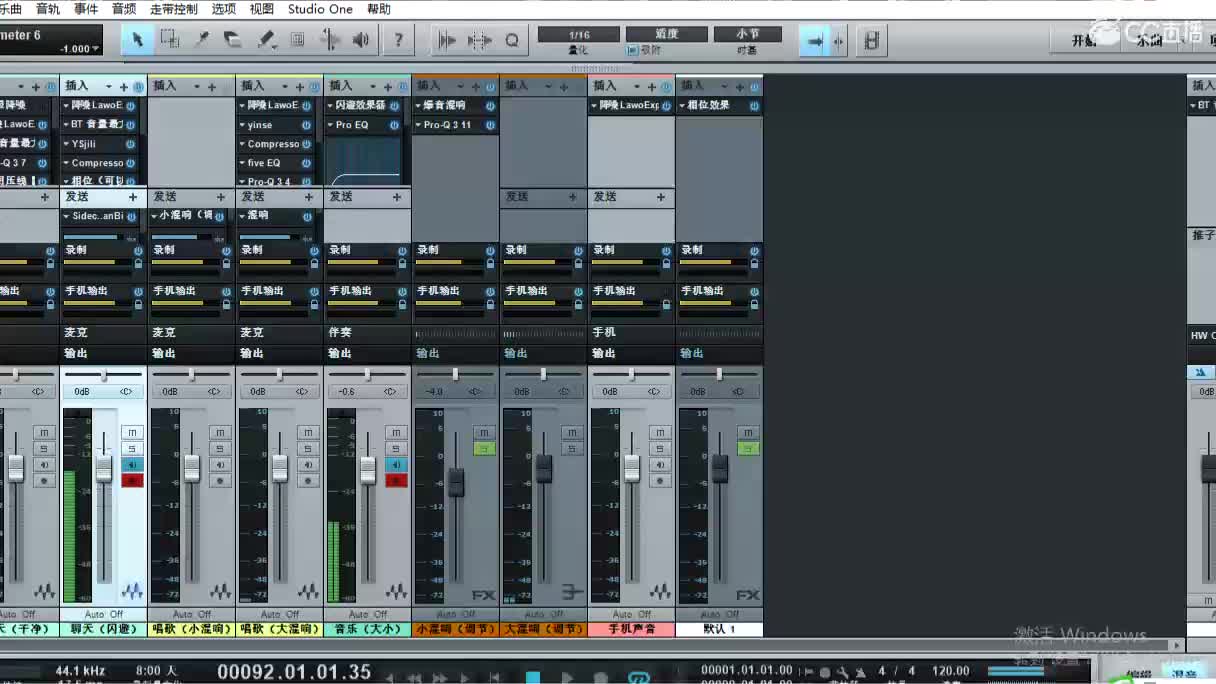Toggle power on Sidec..anBi send
Image resolution: width=1216 pixels, height=684 pixels.
pyautogui.click(x=130, y=216)
